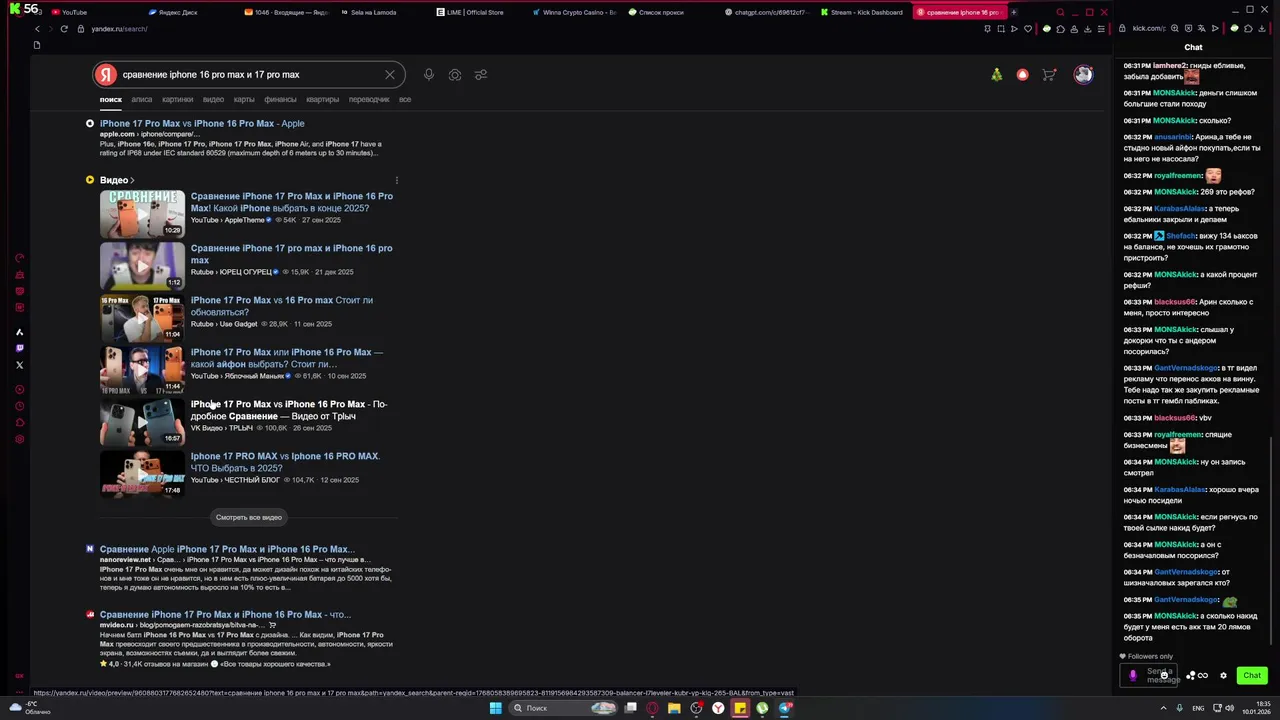Open nanoreview.net Сравнение Apple iPhone result

click(x=227, y=549)
